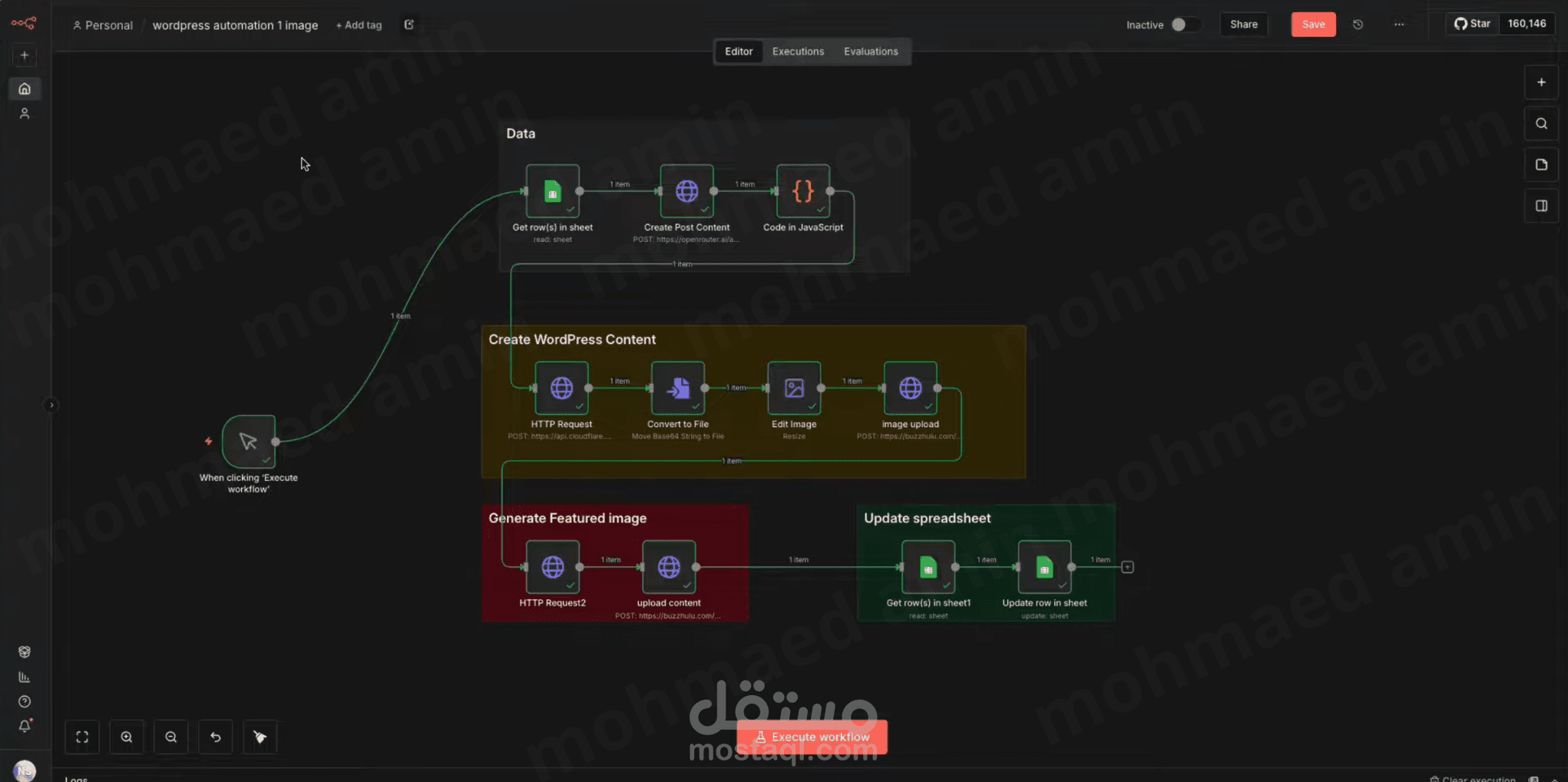Image resolution: width=1568 pixels, height=782 pixels.
Task: Open the insights chart icon in sidebar
Action: pos(25,677)
